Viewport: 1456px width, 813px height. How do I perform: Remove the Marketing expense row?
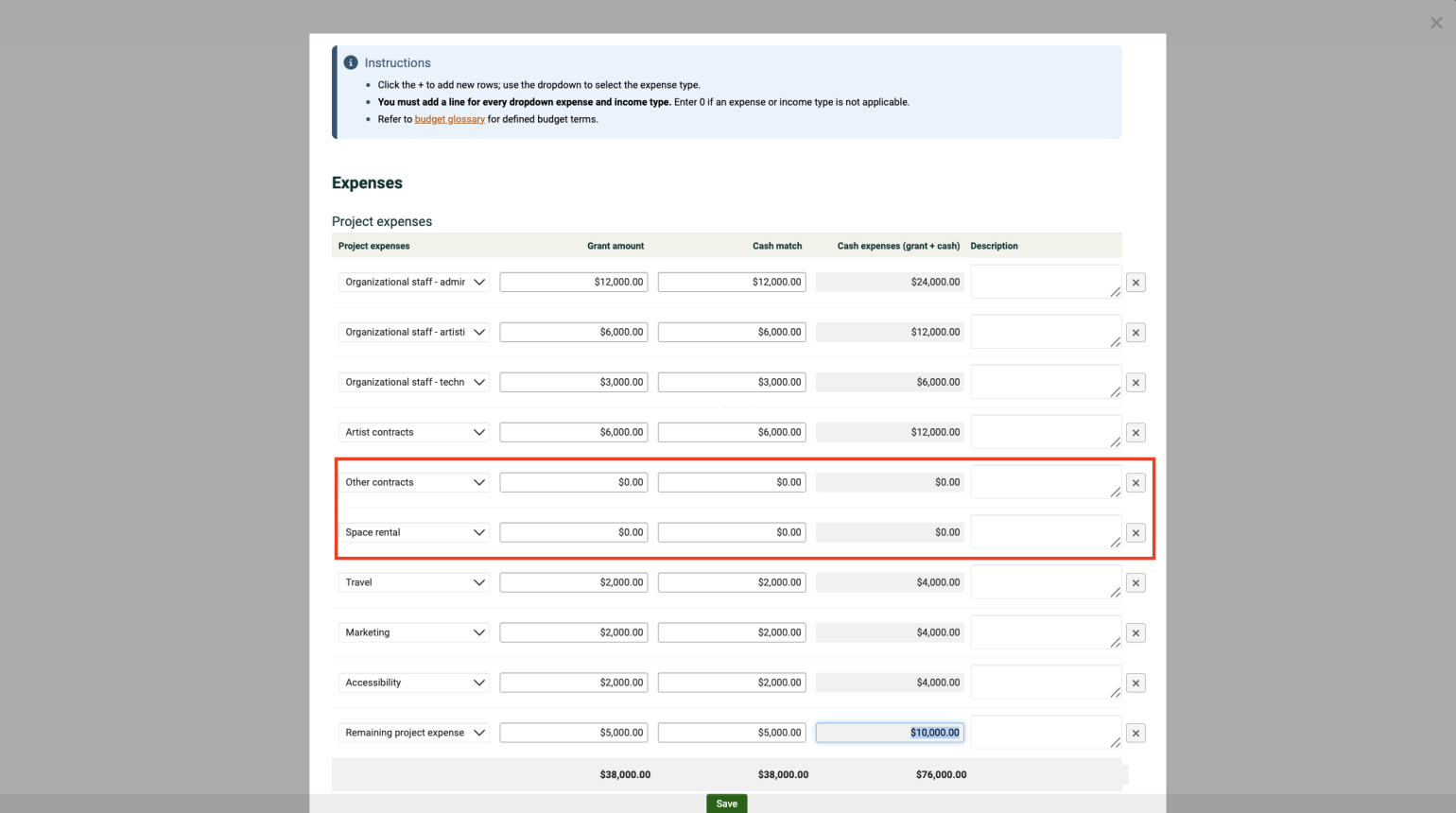(x=1135, y=632)
